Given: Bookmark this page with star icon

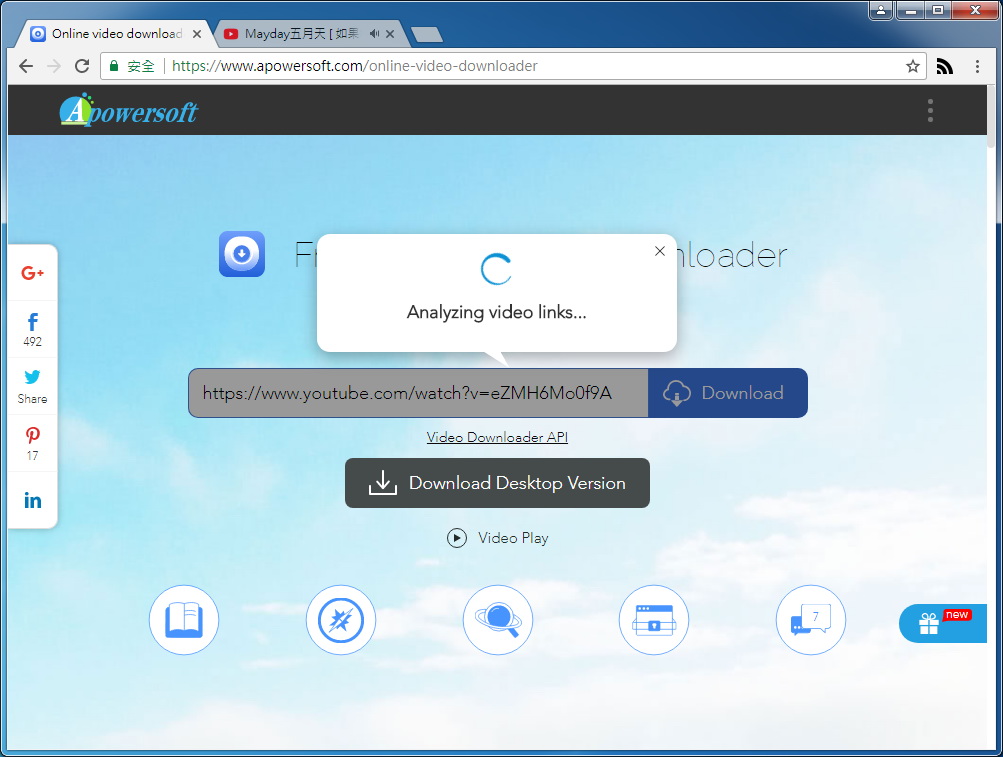Looking at the screenshot, I should pos(913,66).
